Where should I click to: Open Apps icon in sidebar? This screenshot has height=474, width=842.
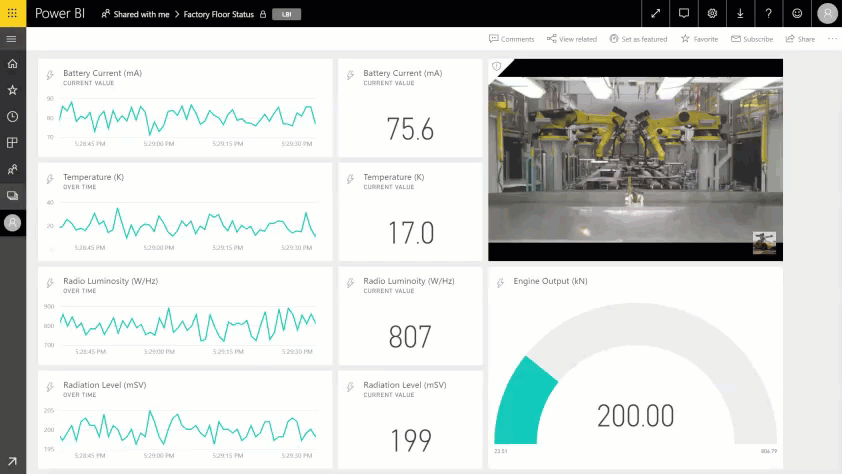tap(12, 143)
